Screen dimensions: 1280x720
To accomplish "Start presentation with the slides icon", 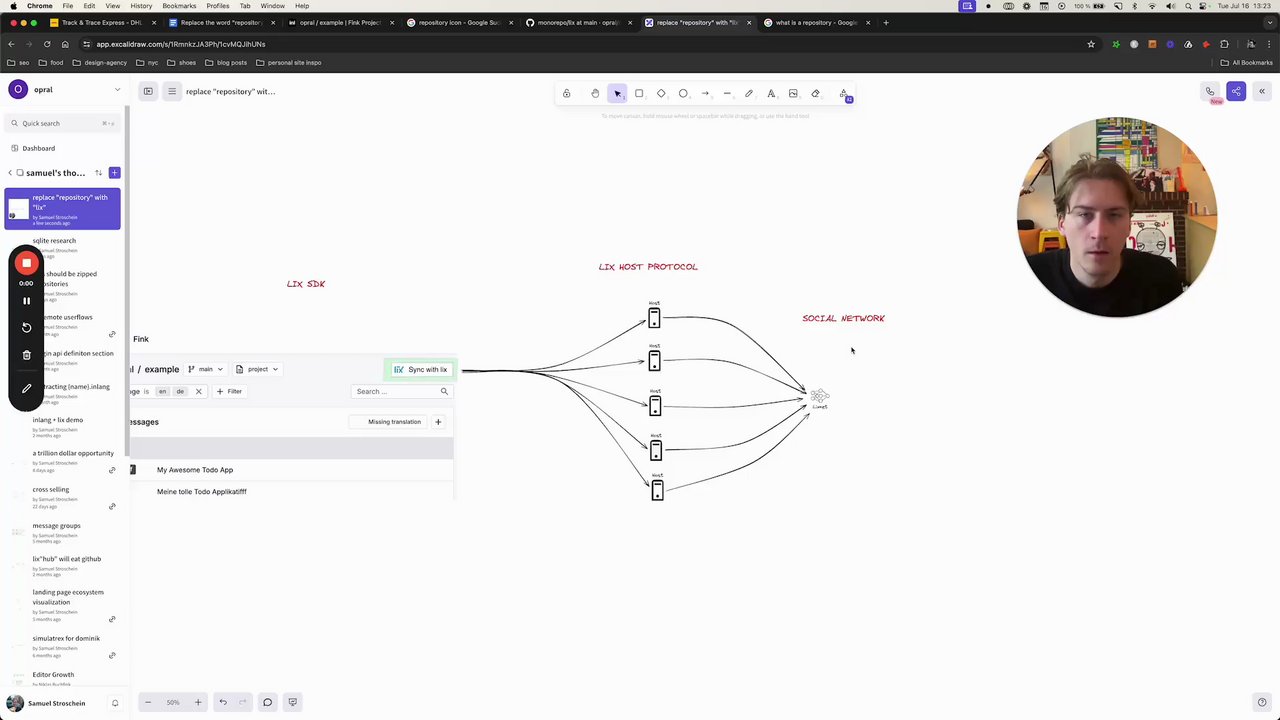I will click(x=292, y=702).
